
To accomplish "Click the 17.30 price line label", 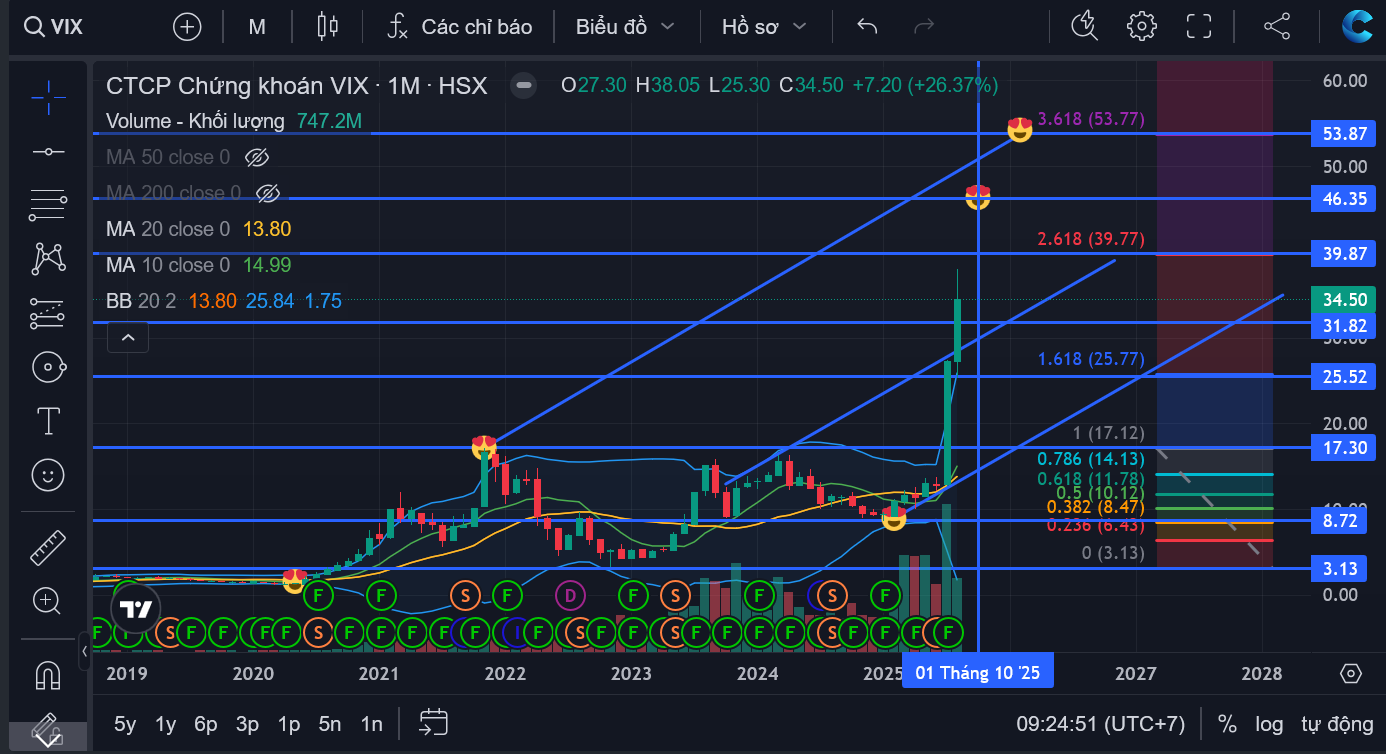I will (1344, 448).
